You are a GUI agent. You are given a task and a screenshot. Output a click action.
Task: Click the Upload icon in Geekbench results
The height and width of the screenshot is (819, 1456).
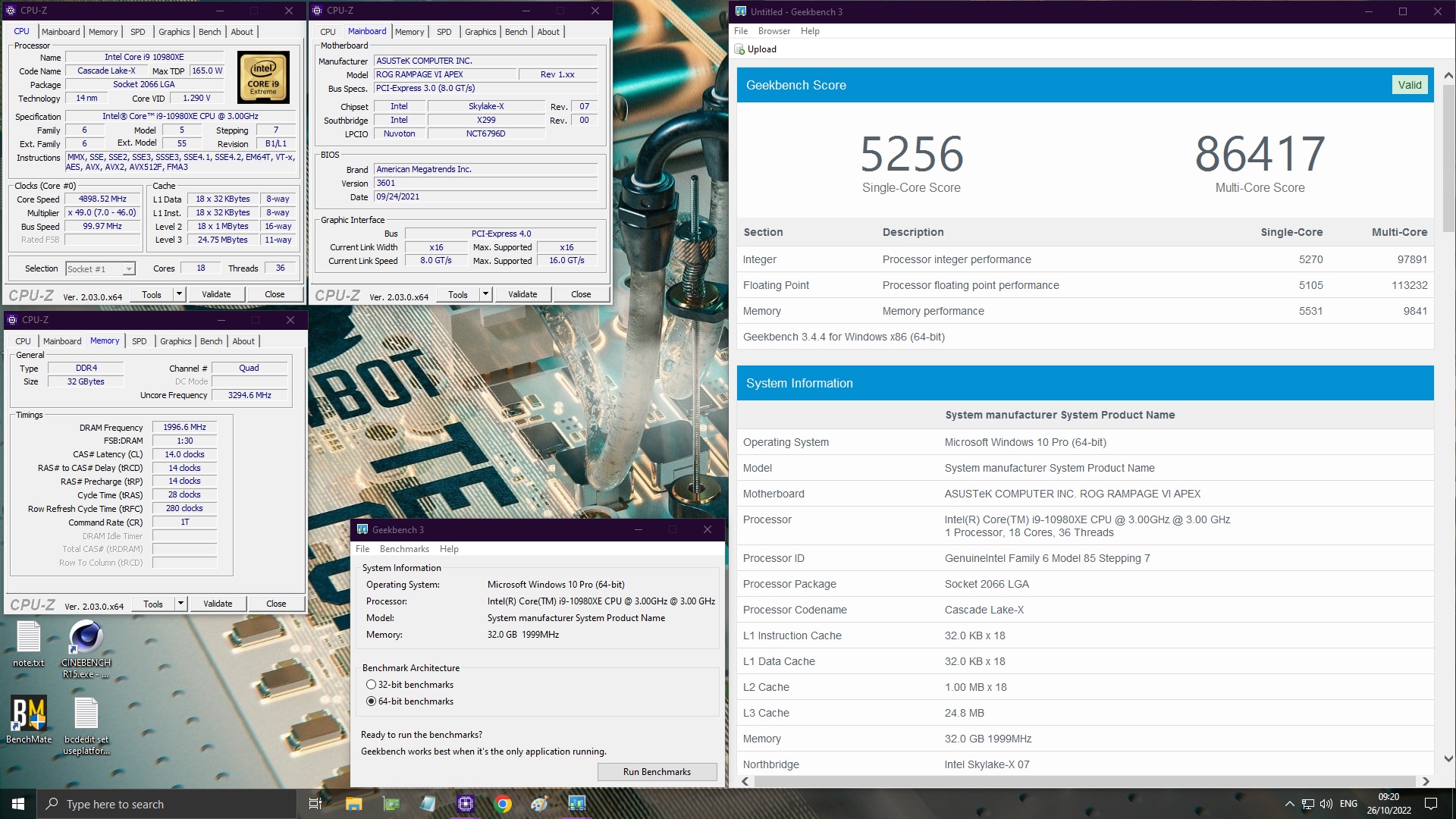click(740, 49)
